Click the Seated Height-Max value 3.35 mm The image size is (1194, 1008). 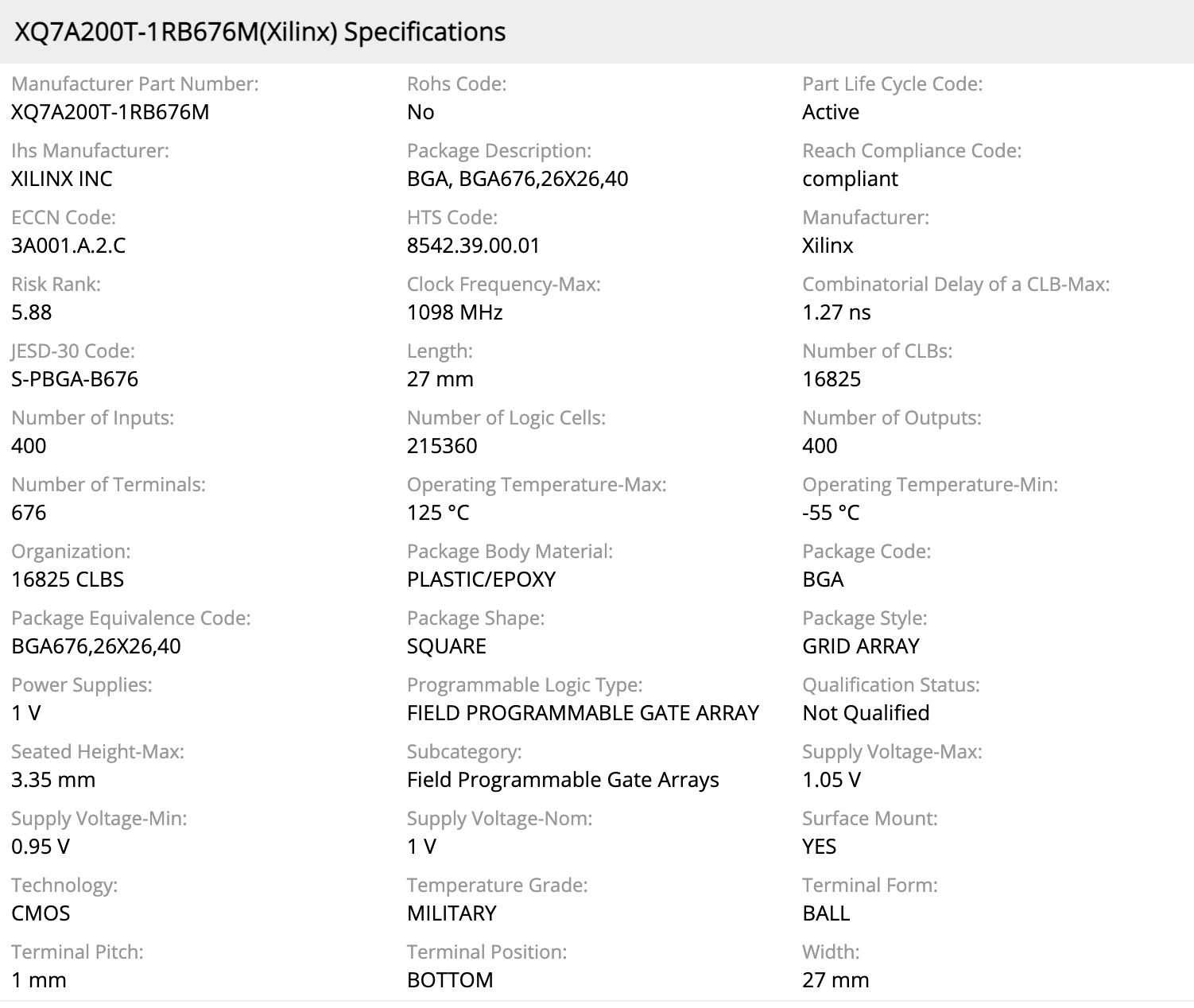[x=53, y=780]
